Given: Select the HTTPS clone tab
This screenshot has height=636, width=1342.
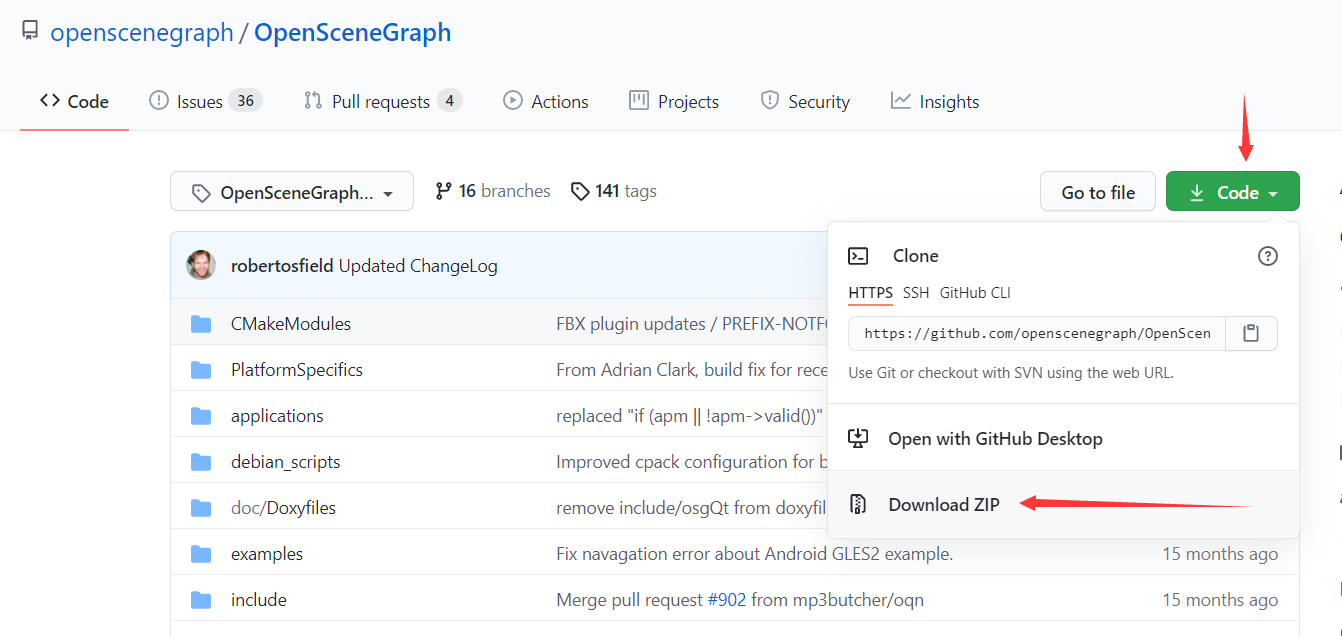Looking at the screenshot, I should pyautogui.click(x=870, y=293).
